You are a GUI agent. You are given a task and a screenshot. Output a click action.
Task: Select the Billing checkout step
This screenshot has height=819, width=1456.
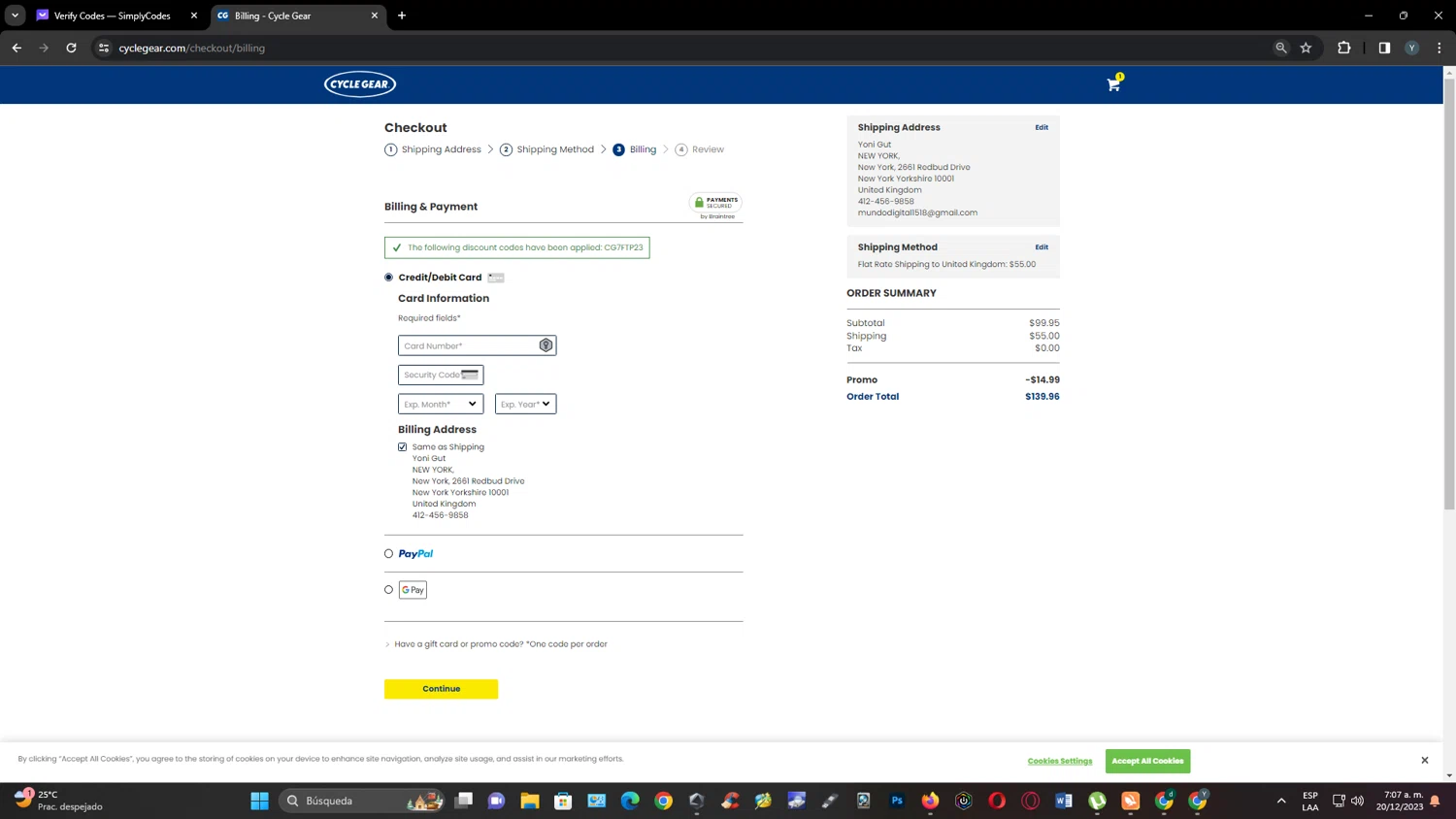(635, 149)
